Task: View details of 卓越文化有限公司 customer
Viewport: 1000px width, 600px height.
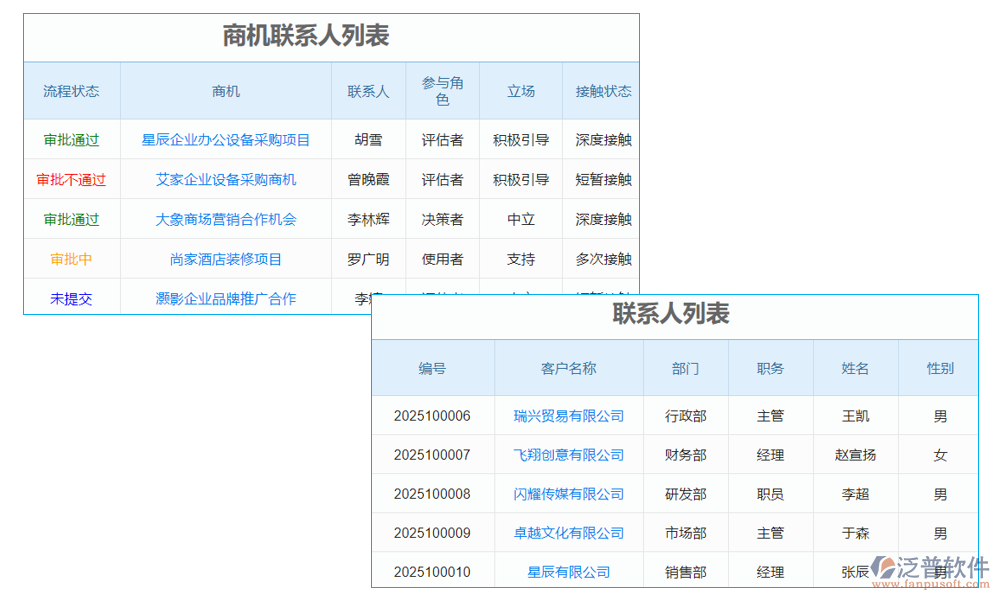Action: pos(567,533)
